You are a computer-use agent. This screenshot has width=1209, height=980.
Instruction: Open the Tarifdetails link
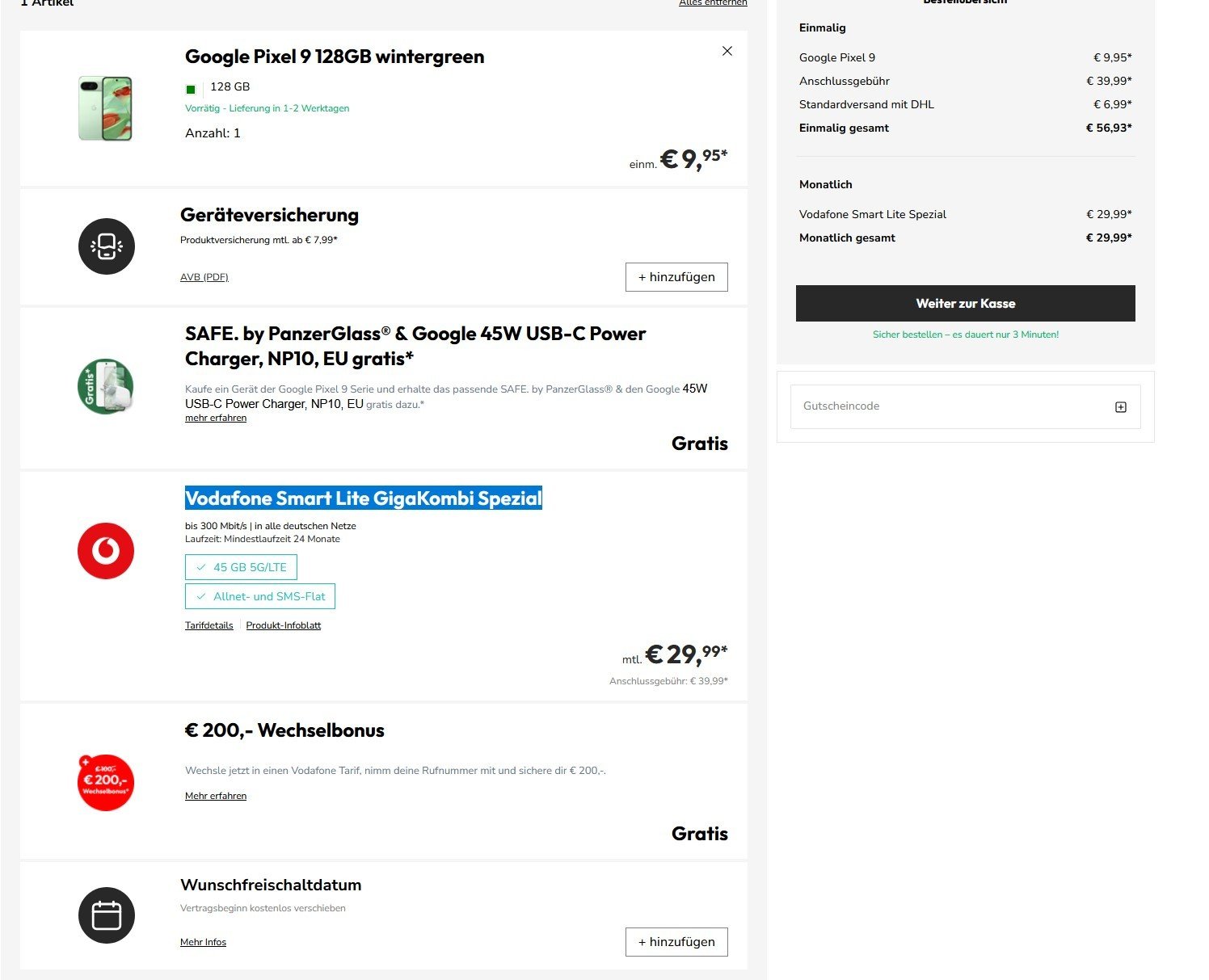(x=209, y=625)
